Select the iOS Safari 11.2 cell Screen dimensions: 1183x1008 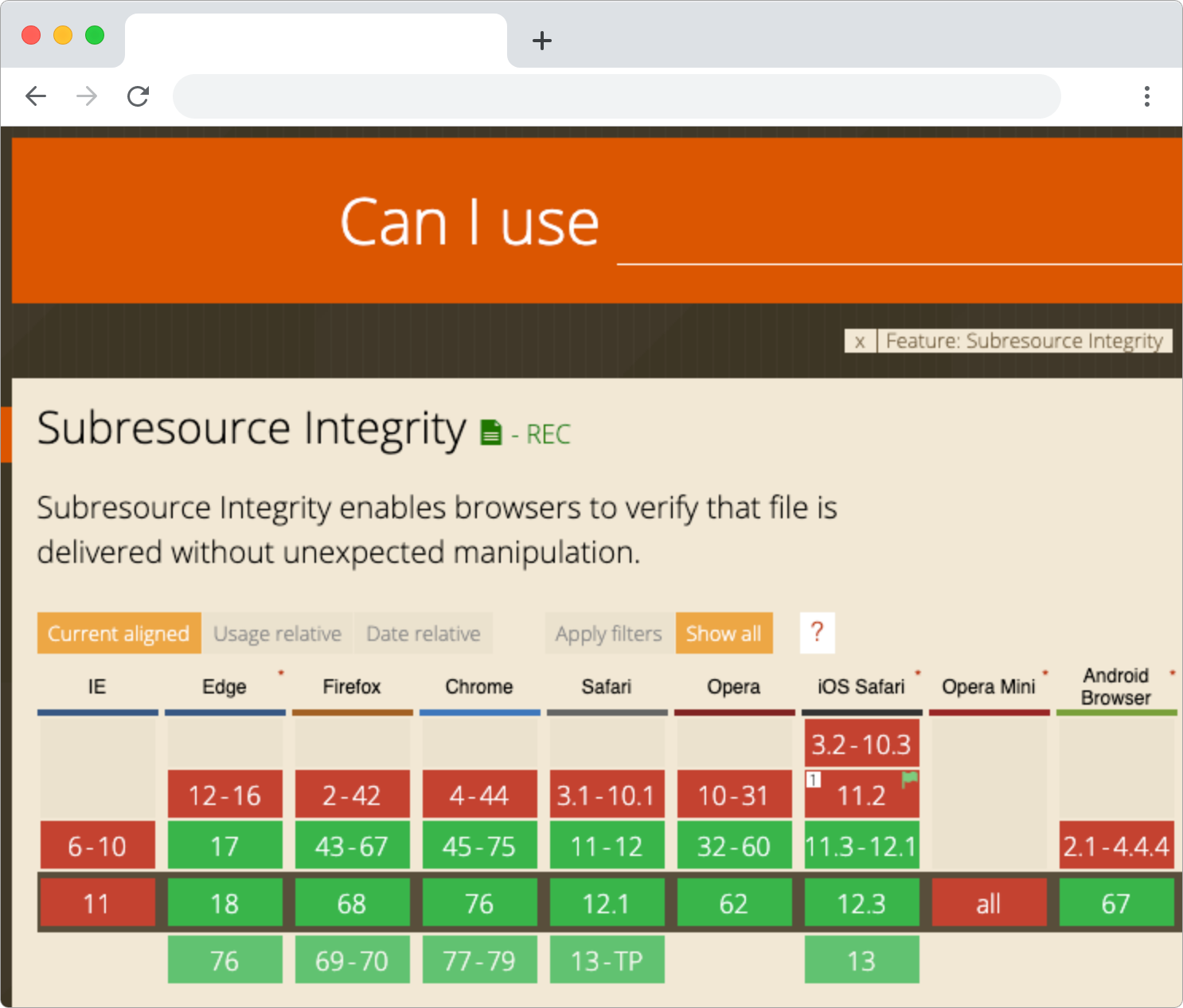pyautogui.click(x=861, y=795)
